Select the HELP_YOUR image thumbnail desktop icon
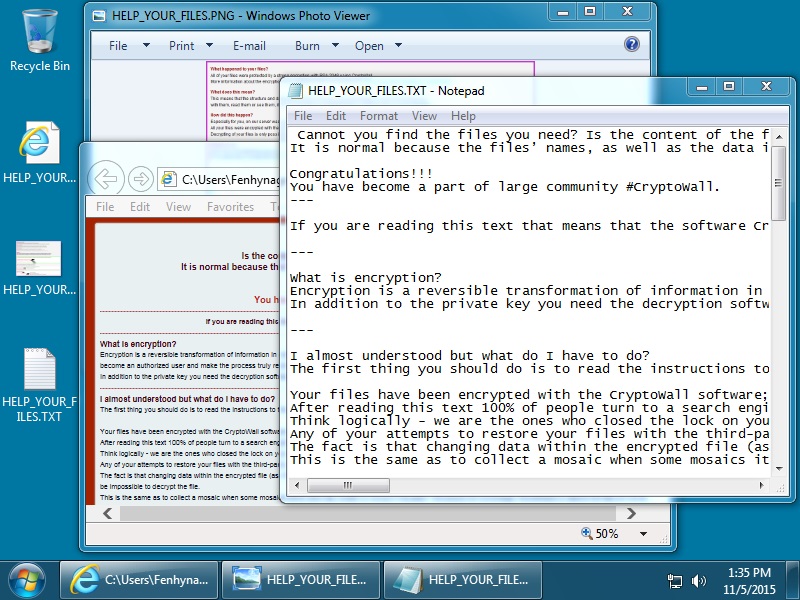Screen dimensions: 800x600 (x=39, y=268)
